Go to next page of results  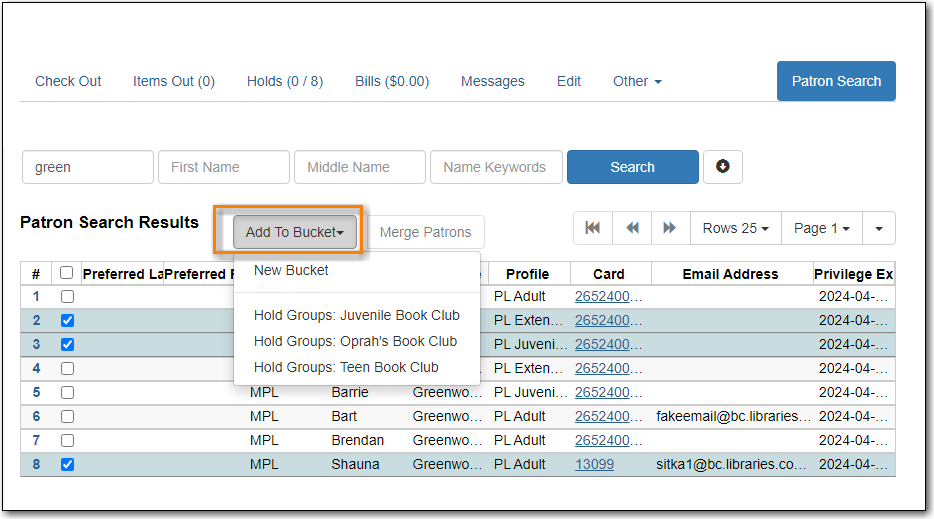click(x=670, y=228)
